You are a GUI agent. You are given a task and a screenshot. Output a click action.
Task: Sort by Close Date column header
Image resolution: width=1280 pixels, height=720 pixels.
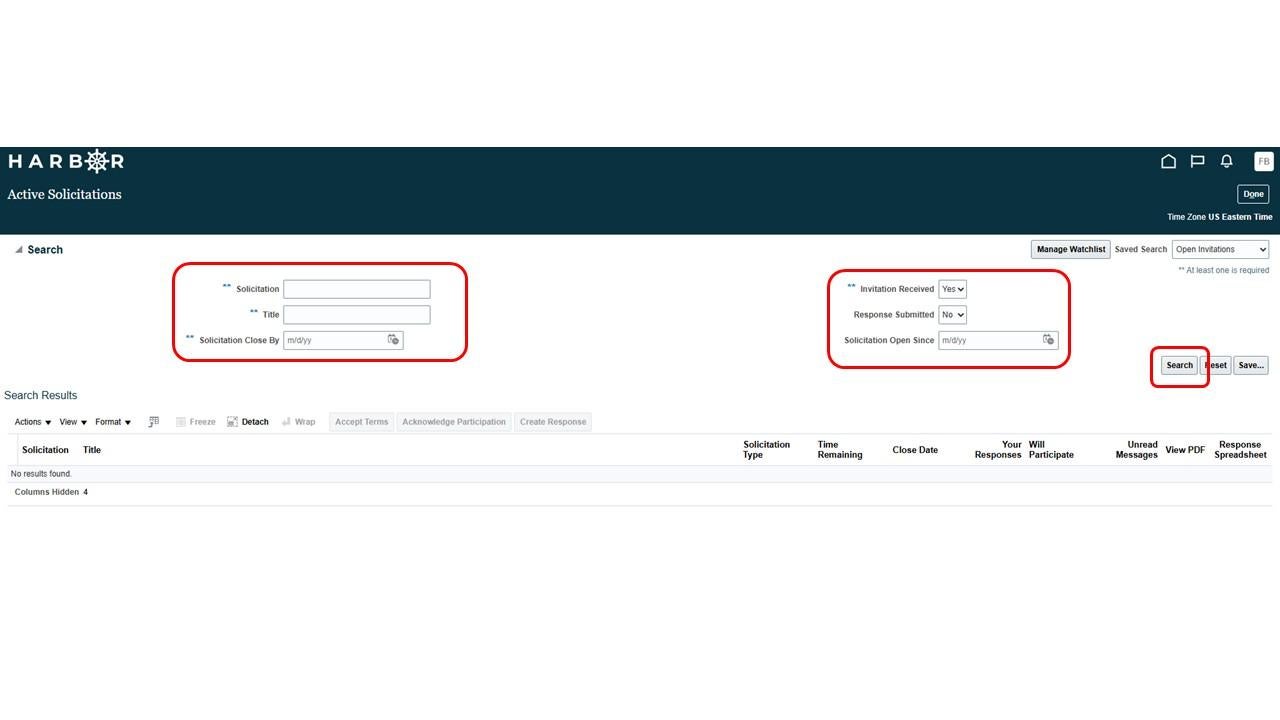[915, 450]
